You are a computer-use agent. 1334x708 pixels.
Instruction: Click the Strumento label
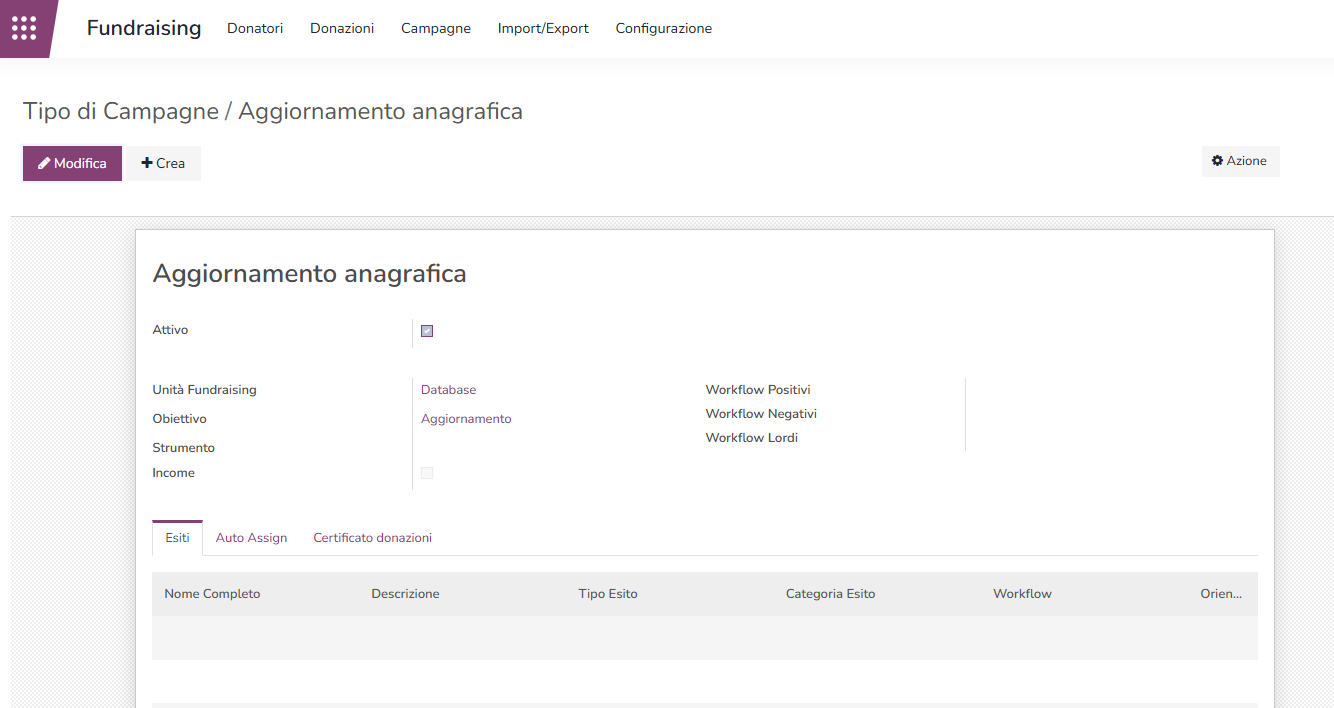[x=184, y=448]
